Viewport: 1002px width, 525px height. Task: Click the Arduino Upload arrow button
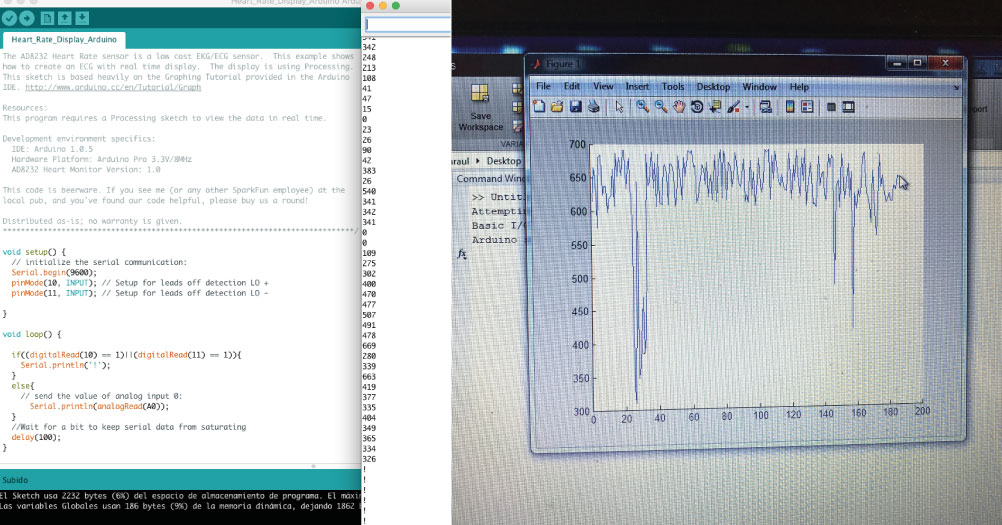(x=27, y=19)
